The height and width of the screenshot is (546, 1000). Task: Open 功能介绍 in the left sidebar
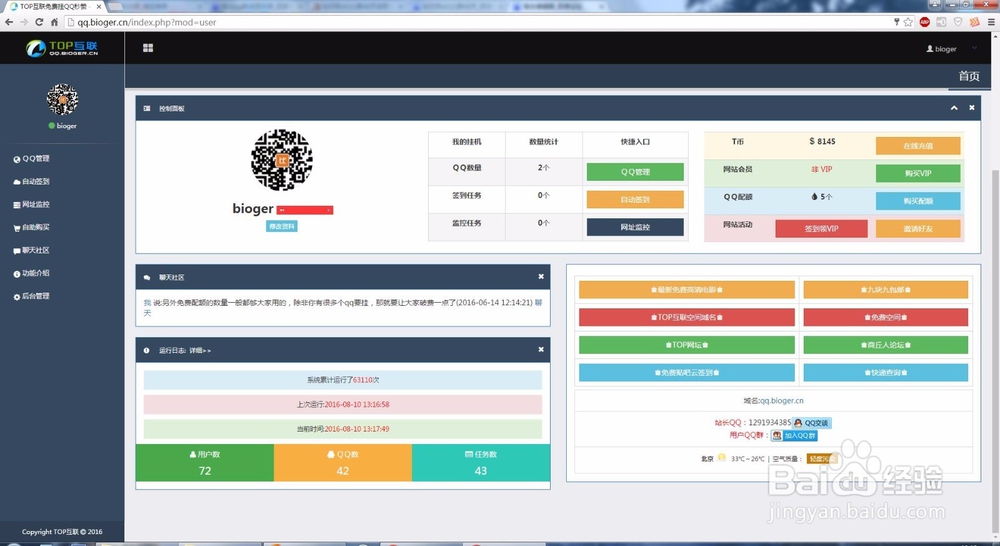(31, 274)
